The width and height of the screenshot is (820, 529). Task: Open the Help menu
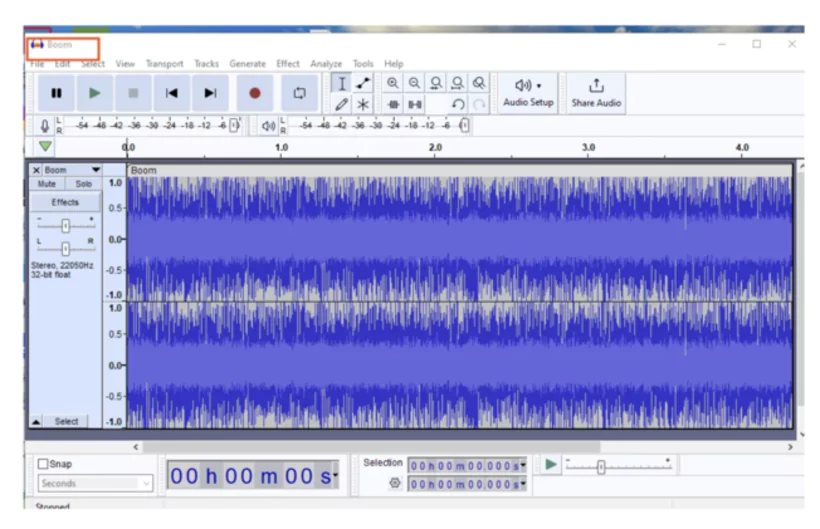pos(394,64)
